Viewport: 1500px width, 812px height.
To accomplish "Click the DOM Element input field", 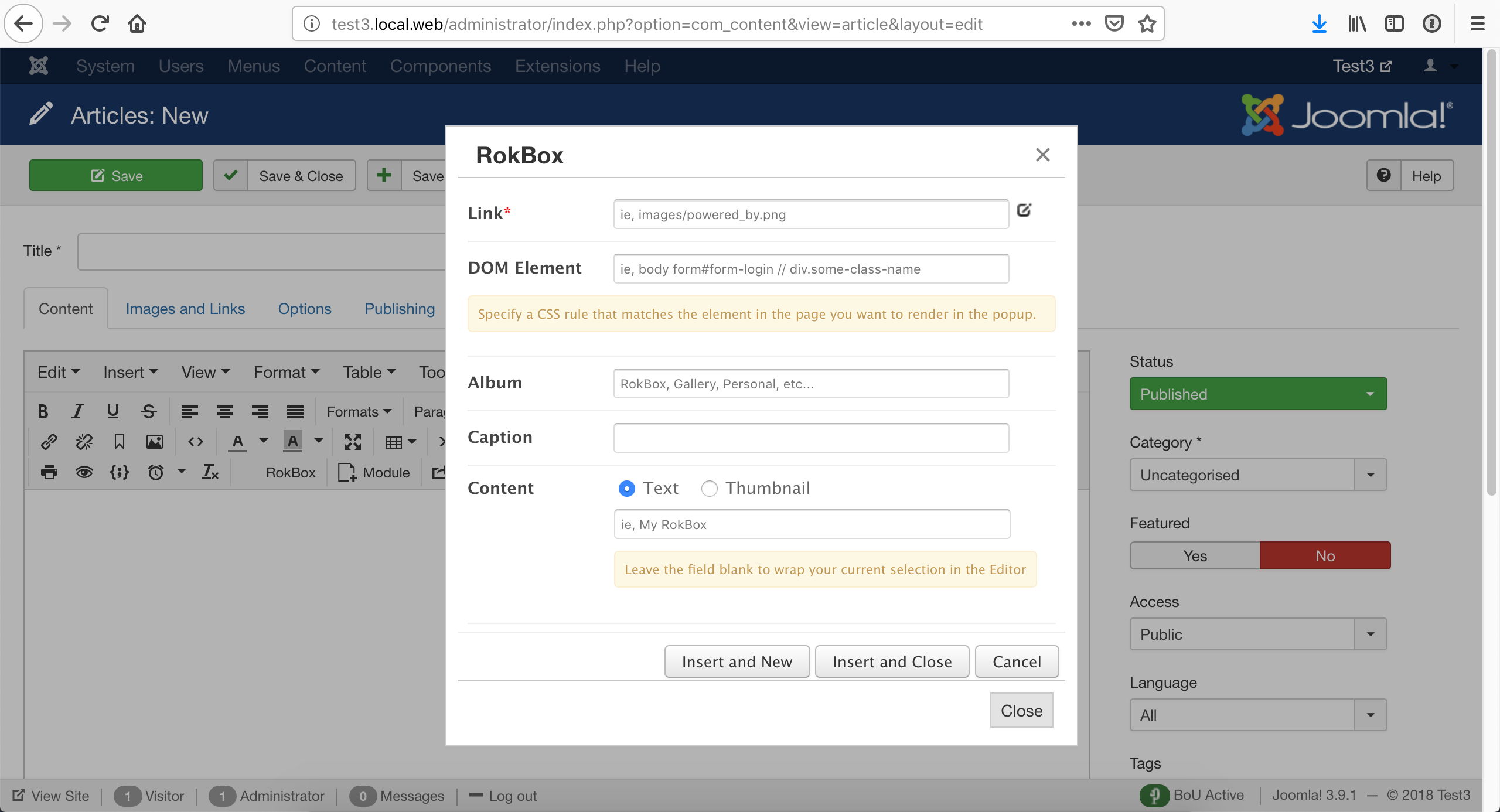I will (x=811, y=268).
